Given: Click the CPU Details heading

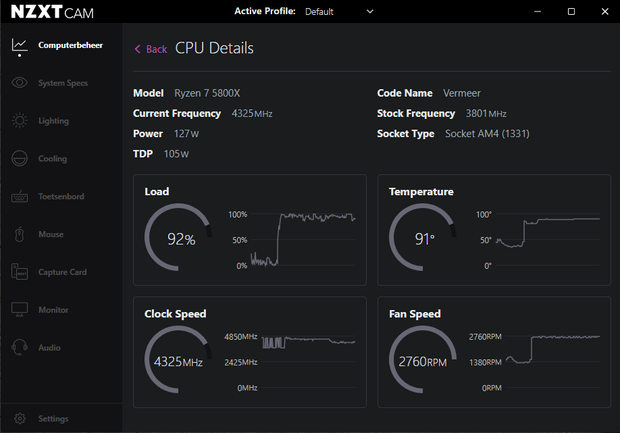Looking at the screenshot, I should coord(214,48).
